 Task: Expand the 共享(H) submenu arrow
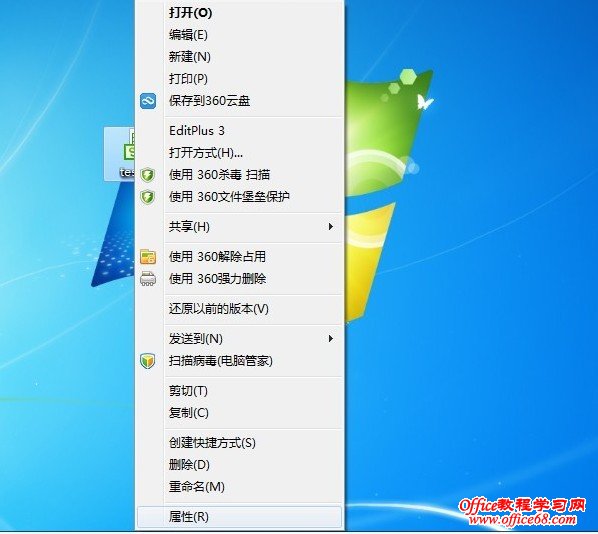(x=331, y=227)
